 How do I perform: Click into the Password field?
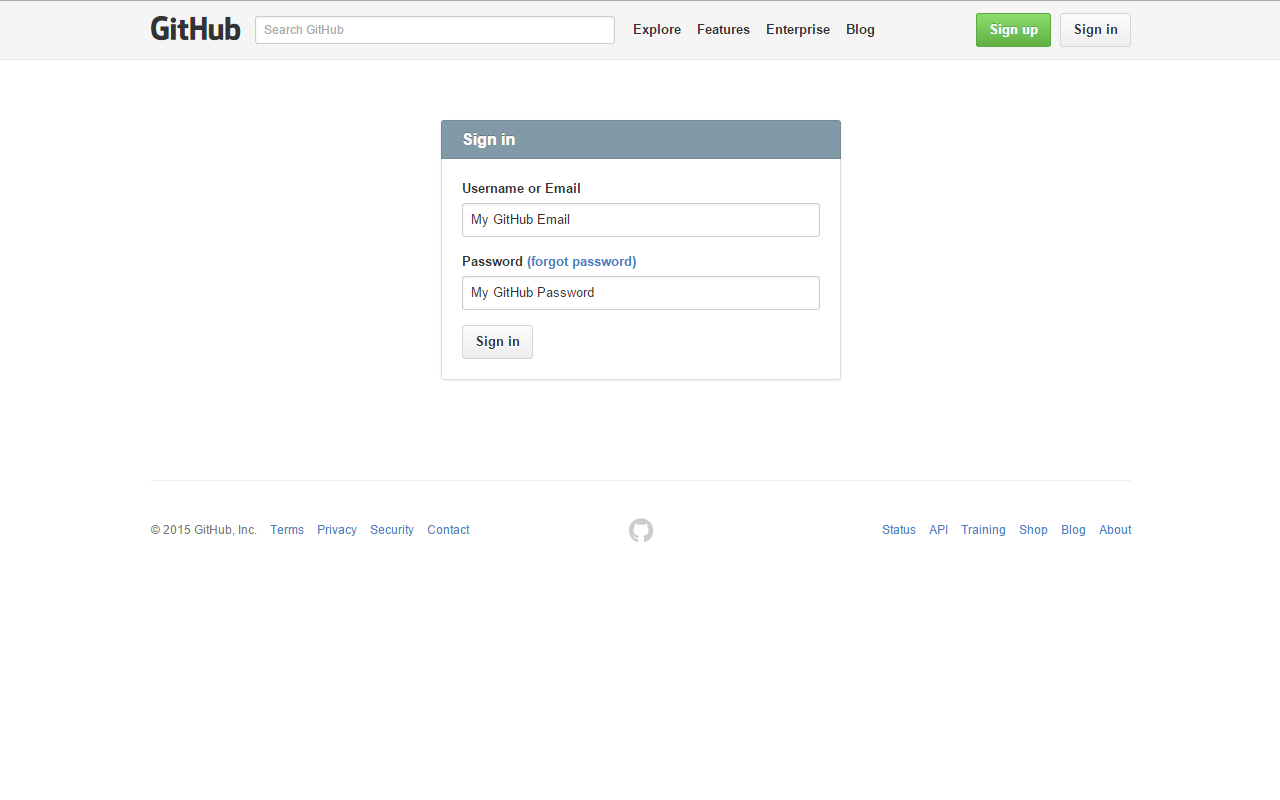pos(641,293)
